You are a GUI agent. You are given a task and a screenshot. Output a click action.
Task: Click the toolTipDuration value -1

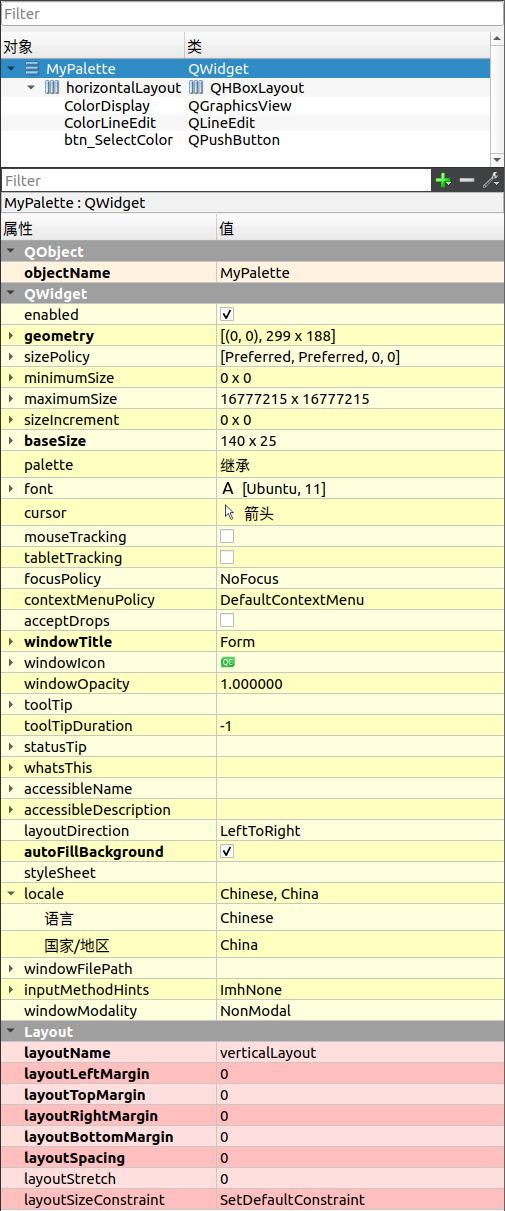[x=226, y=725]
